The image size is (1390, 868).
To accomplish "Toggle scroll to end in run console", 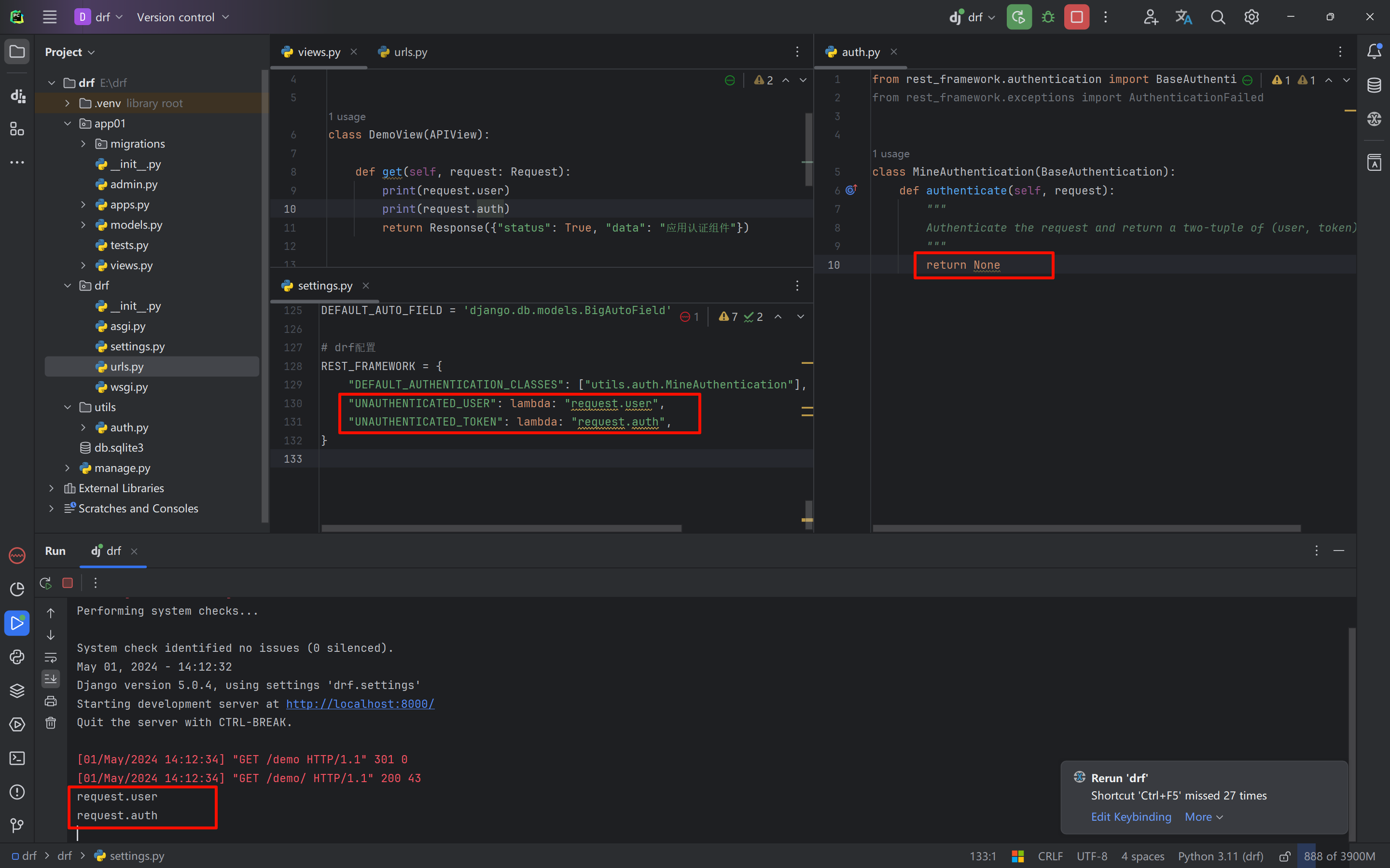I will pos(51,679).
